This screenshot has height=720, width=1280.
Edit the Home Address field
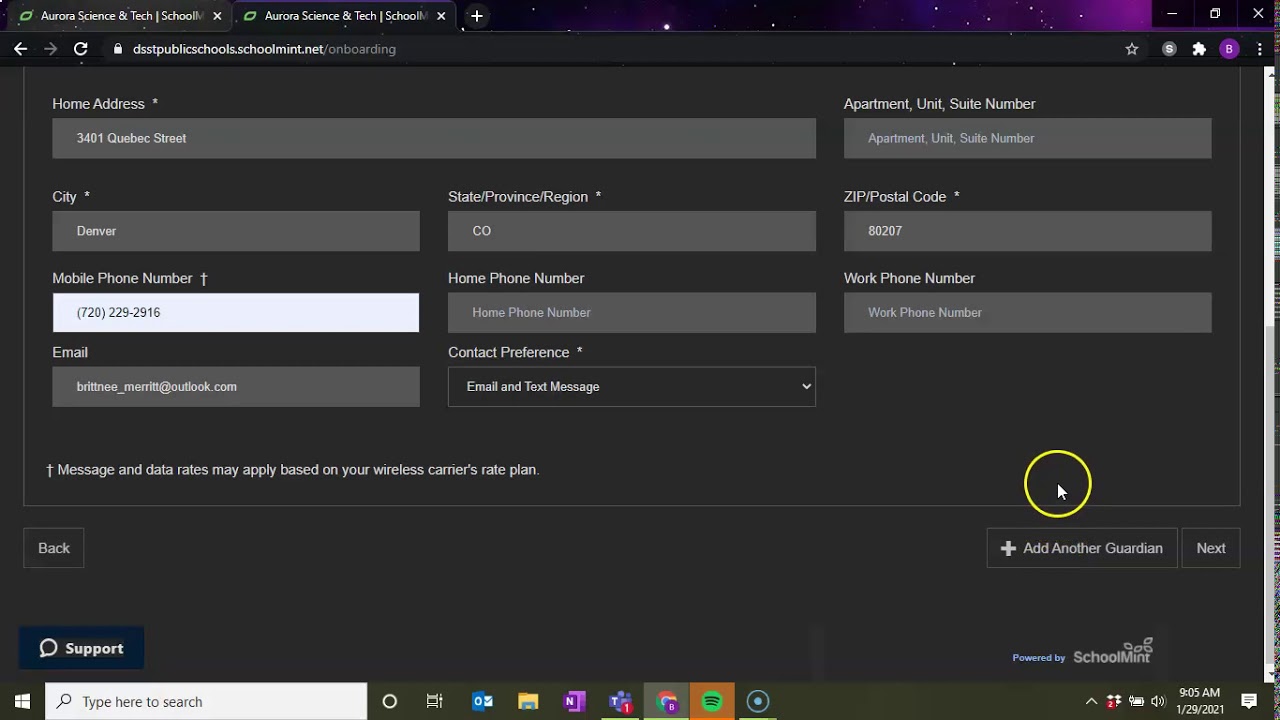(x=434, y=138)
